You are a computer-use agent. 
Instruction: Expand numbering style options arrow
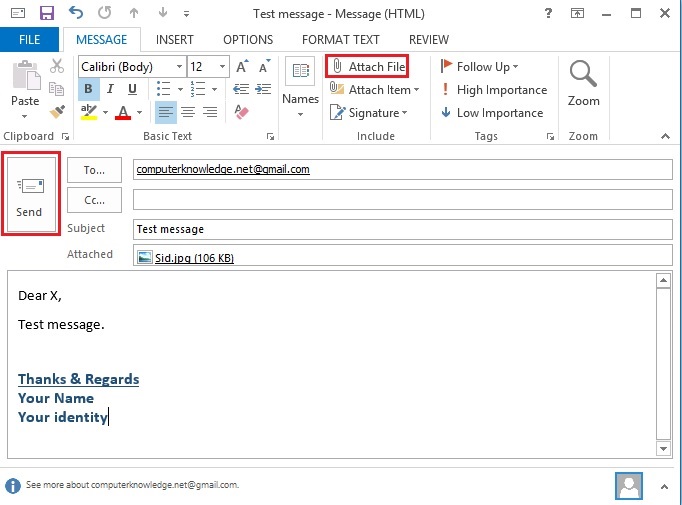click(214, 89)
